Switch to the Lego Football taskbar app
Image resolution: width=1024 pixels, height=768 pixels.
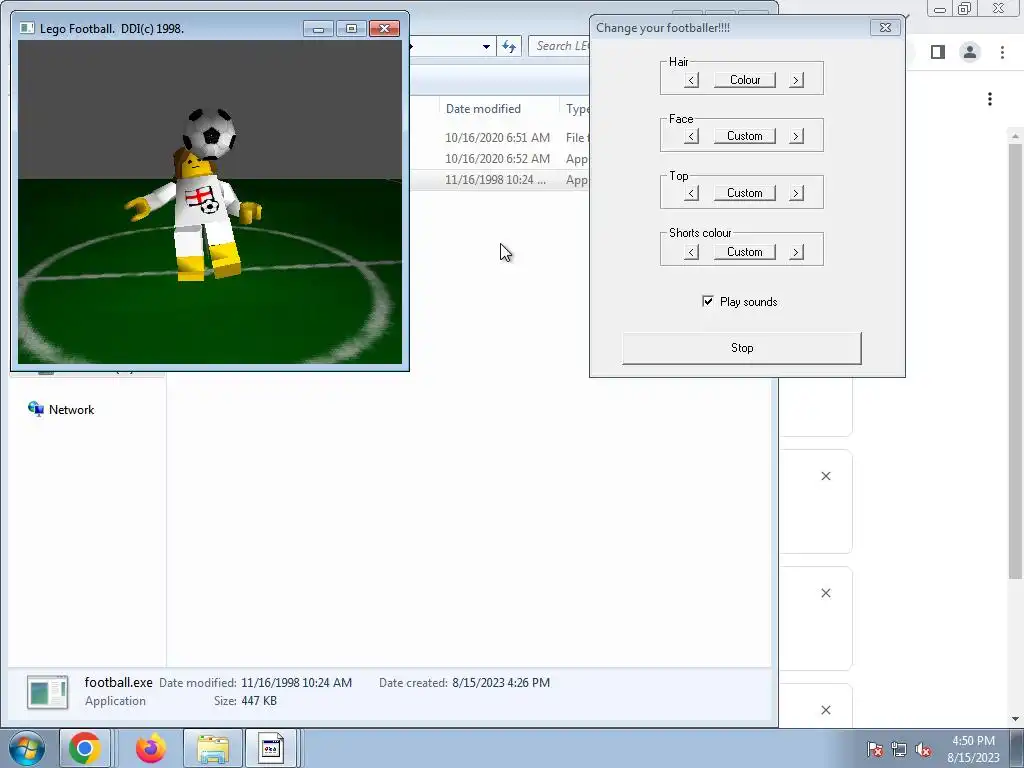(x=270, y=748)
